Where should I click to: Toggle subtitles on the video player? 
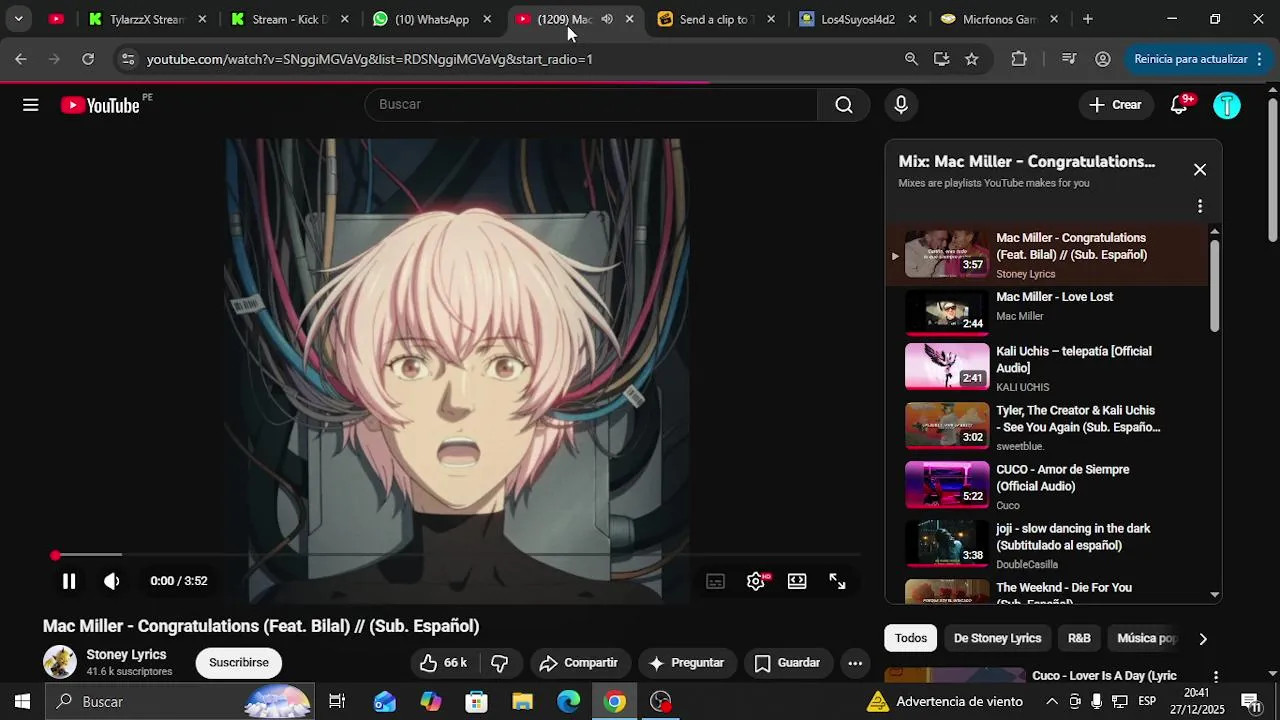tap(715, 581)
